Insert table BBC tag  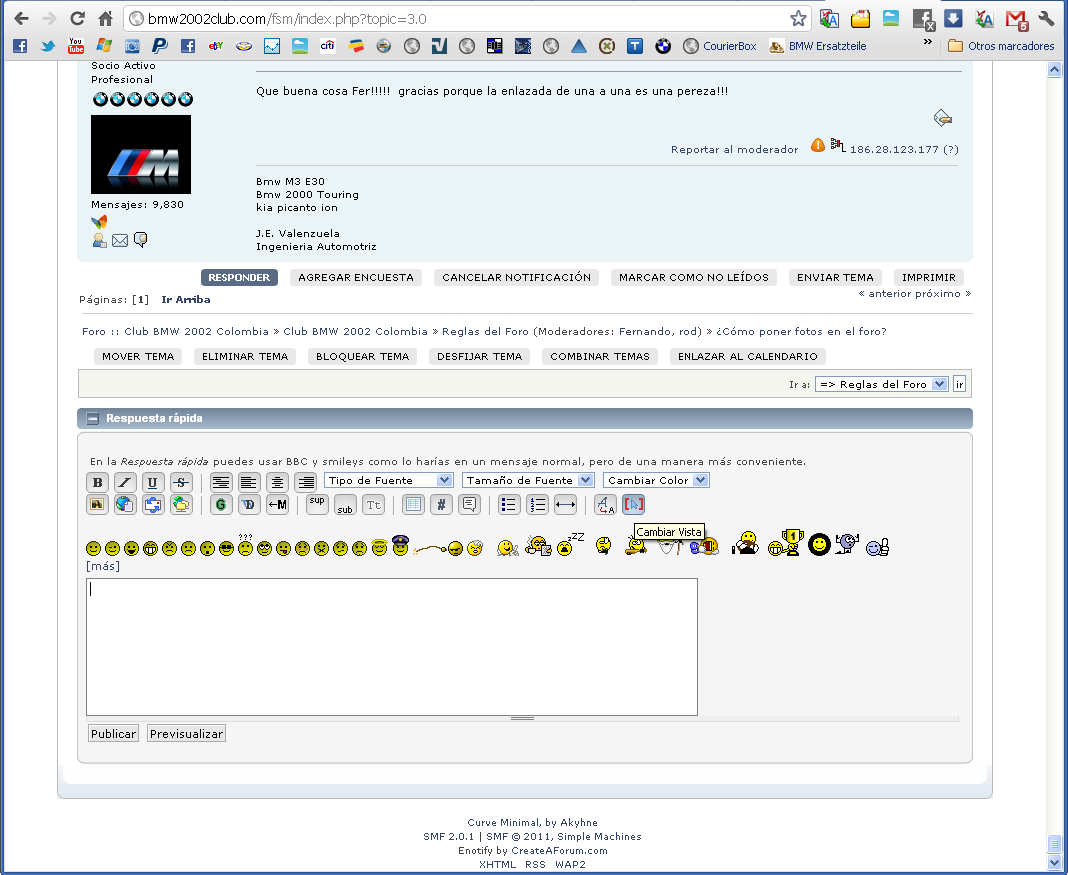coord(413,505)
